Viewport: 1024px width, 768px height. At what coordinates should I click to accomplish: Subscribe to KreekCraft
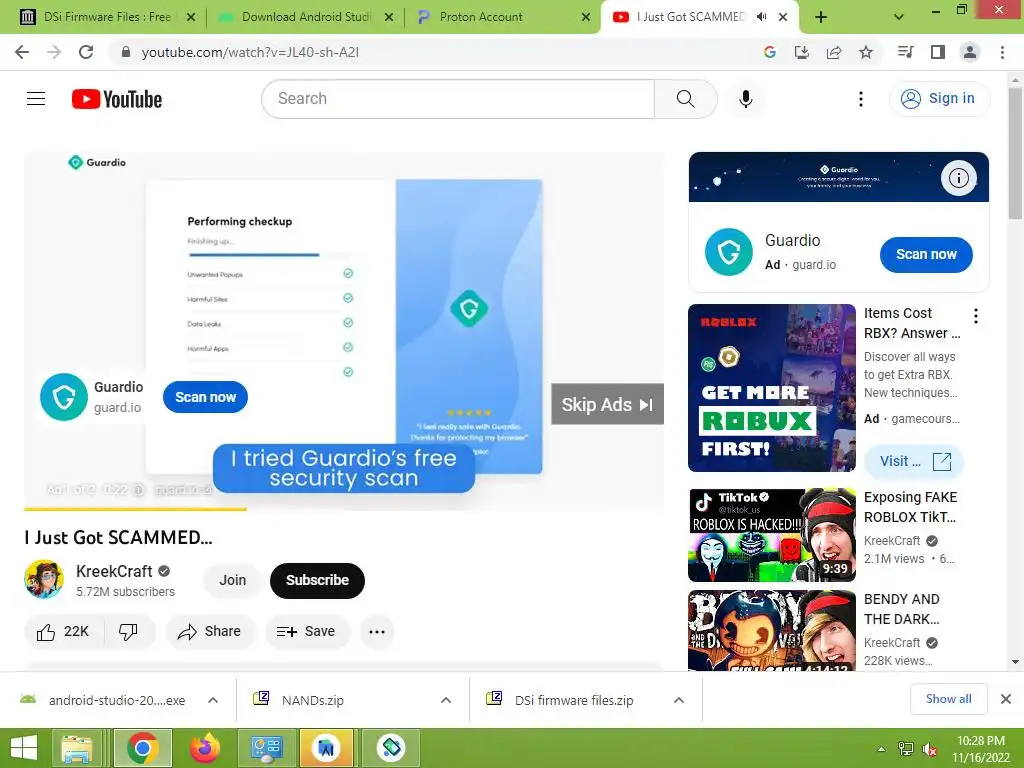(x=317, y=580)
